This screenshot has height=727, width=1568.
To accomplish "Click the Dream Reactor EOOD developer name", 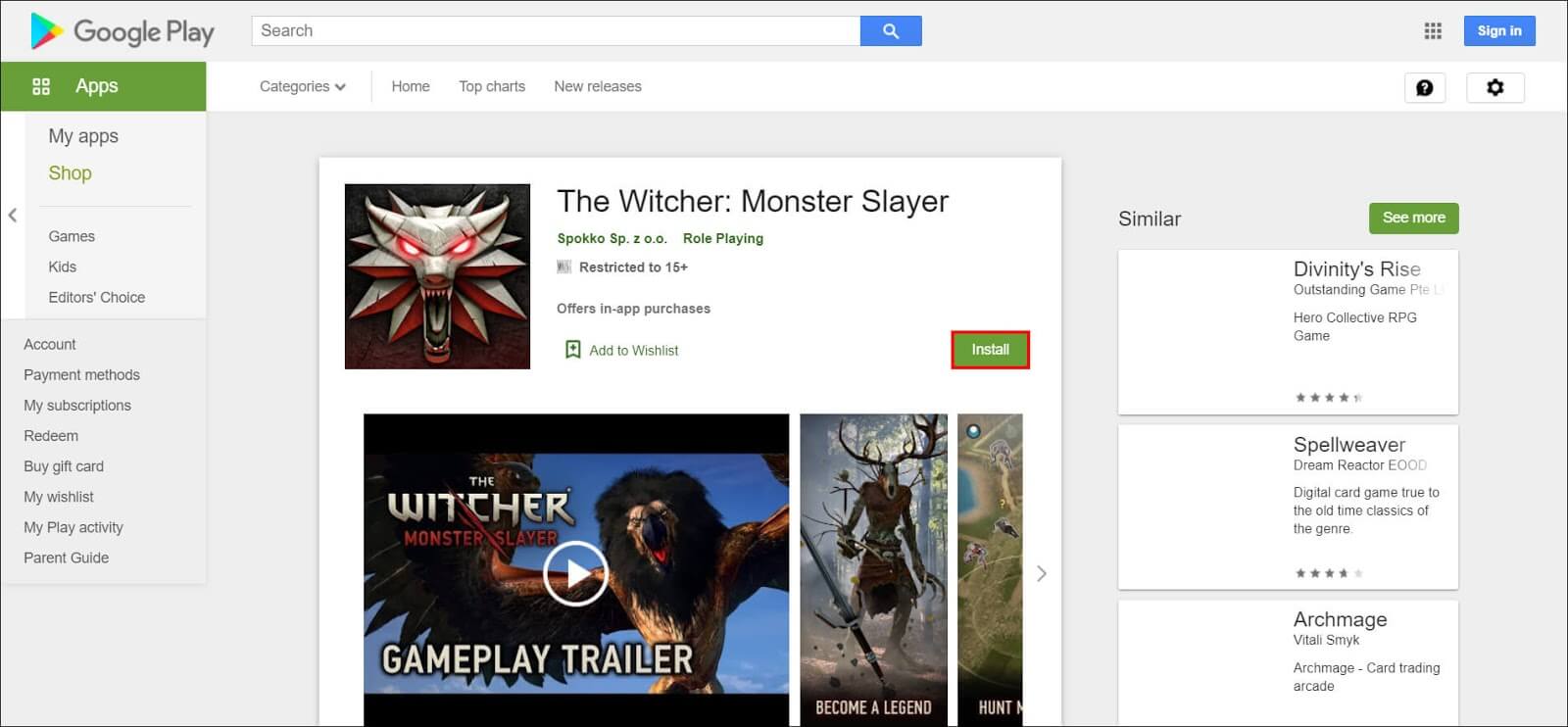I will tap(1360, 465).
